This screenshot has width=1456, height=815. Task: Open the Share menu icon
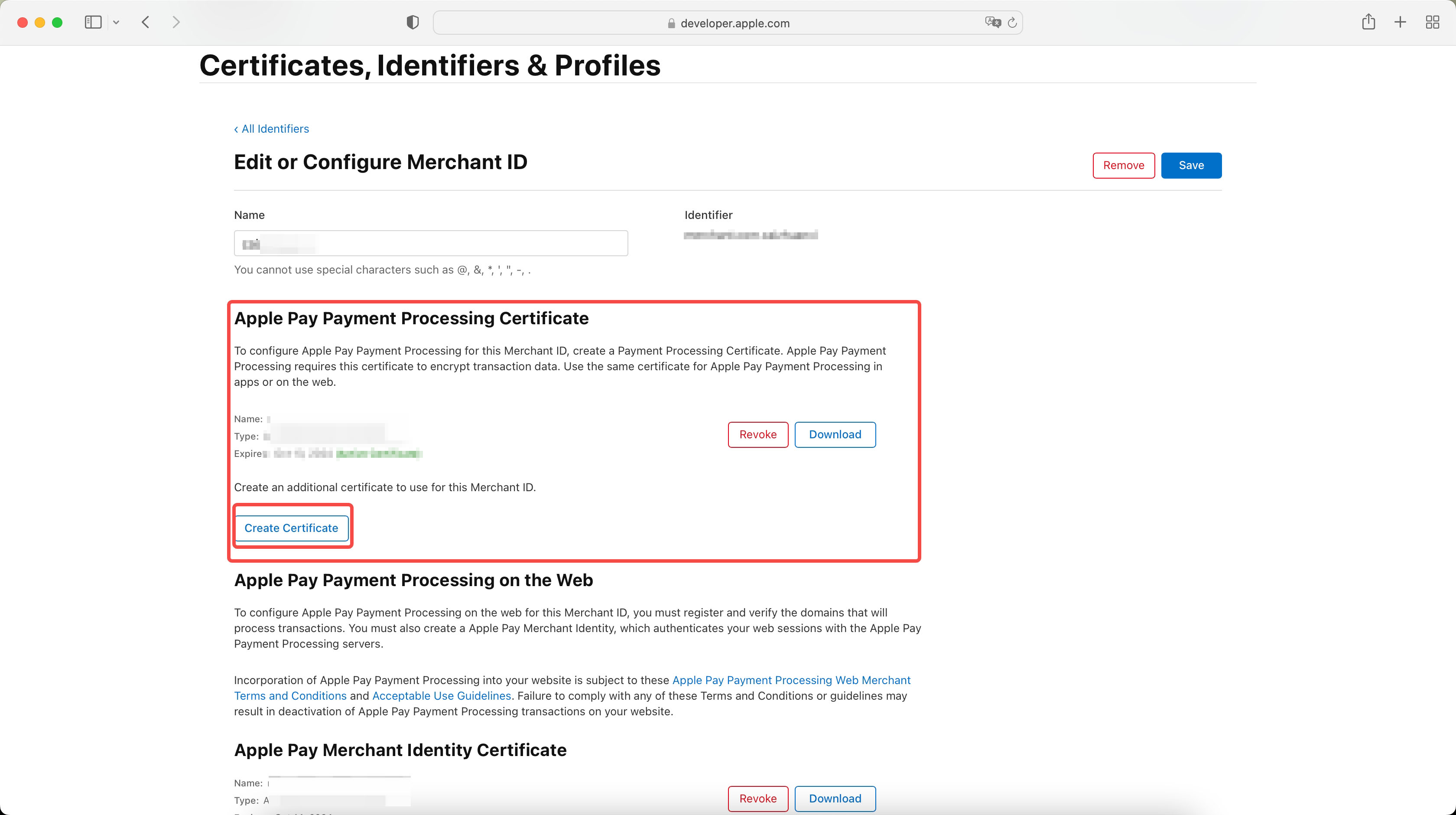point(1368,22)
